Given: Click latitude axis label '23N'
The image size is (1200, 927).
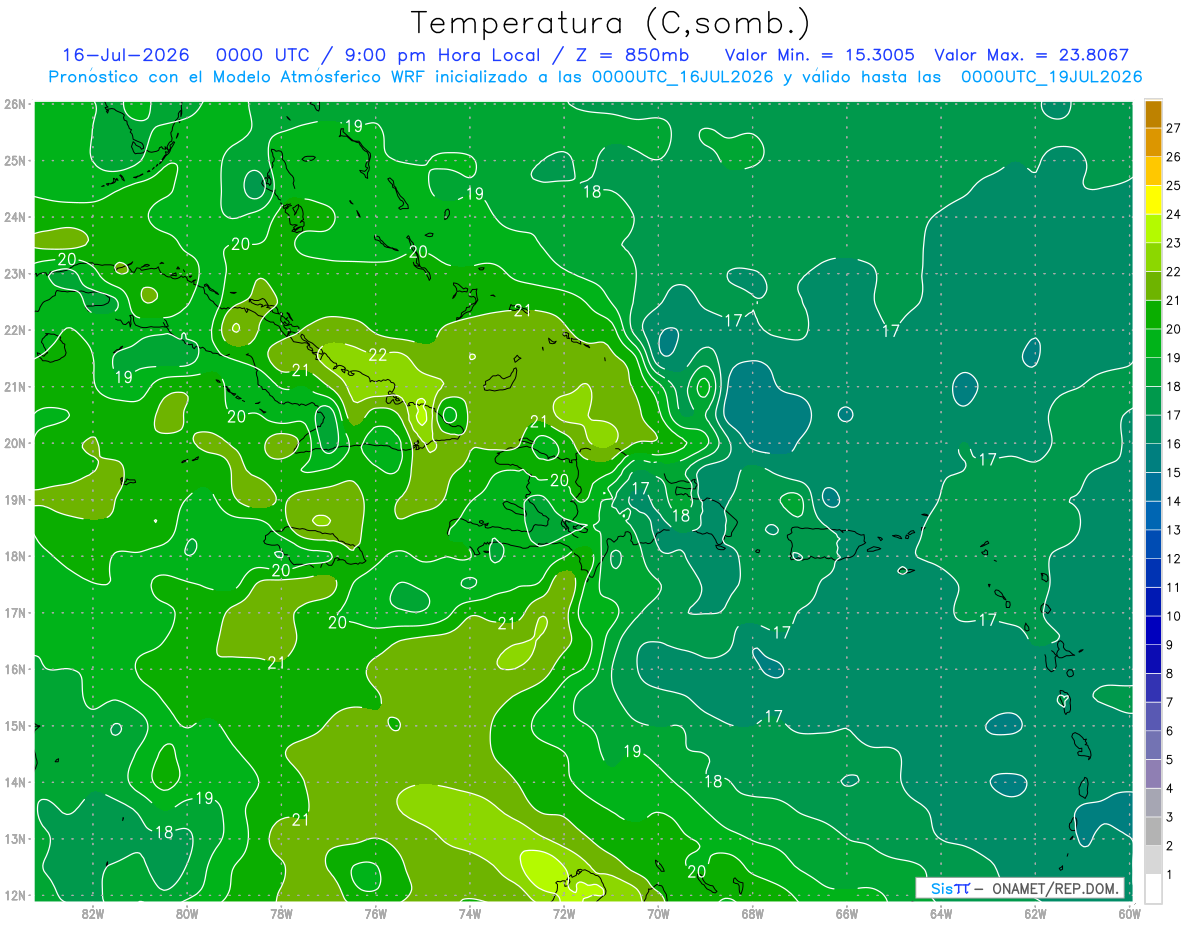Looking at the screenshot, I should [15, 273].
